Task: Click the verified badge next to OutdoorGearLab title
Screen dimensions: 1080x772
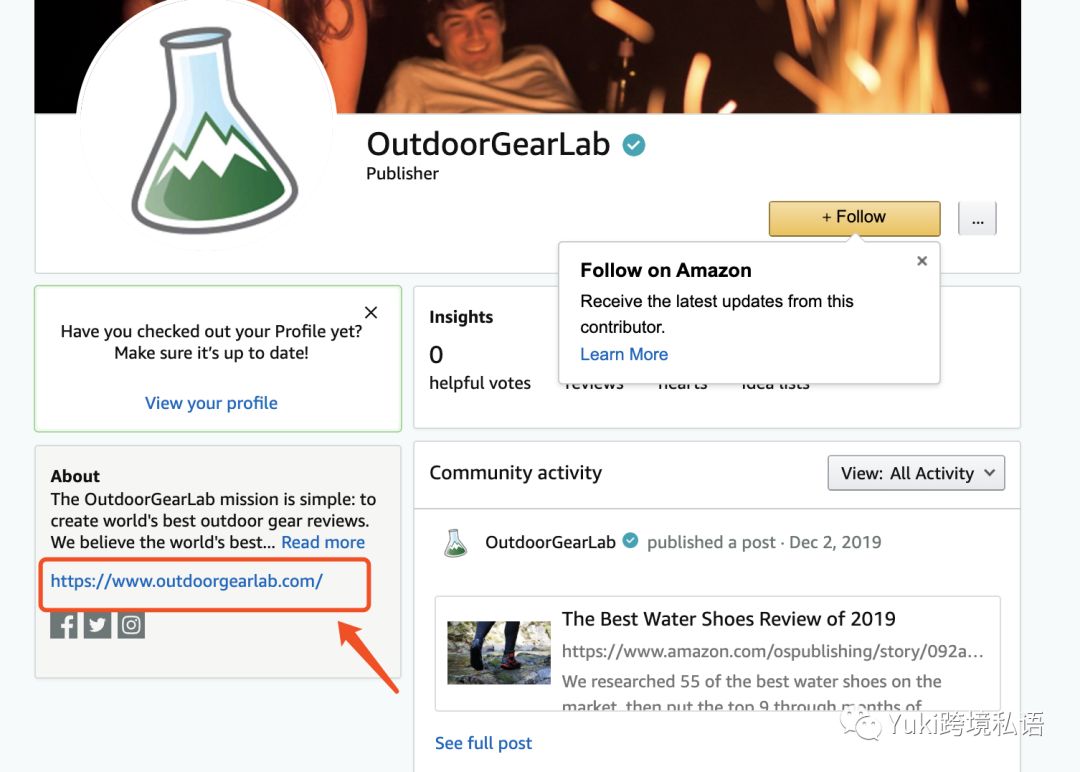Action: pyautogui.click(x=634, y=145)
